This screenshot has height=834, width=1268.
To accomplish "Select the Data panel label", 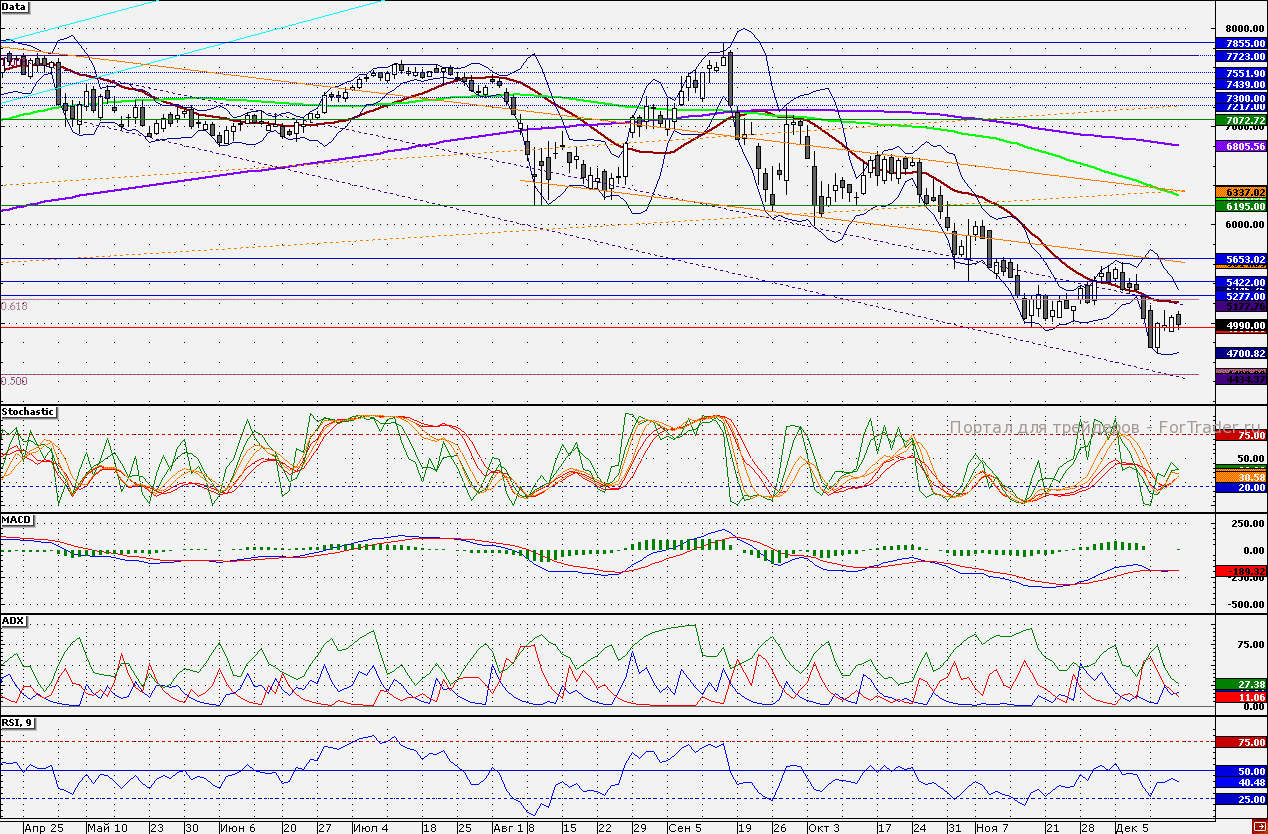I will pos(15,7).
